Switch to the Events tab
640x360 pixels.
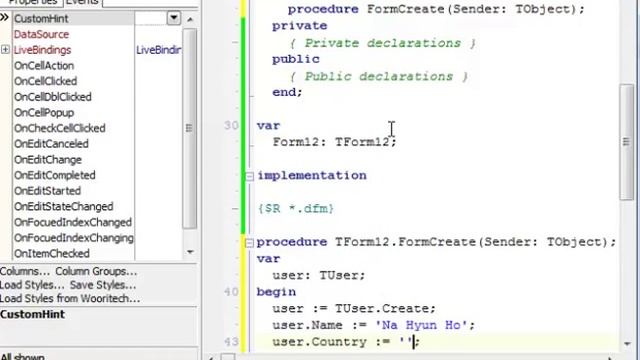82,2
